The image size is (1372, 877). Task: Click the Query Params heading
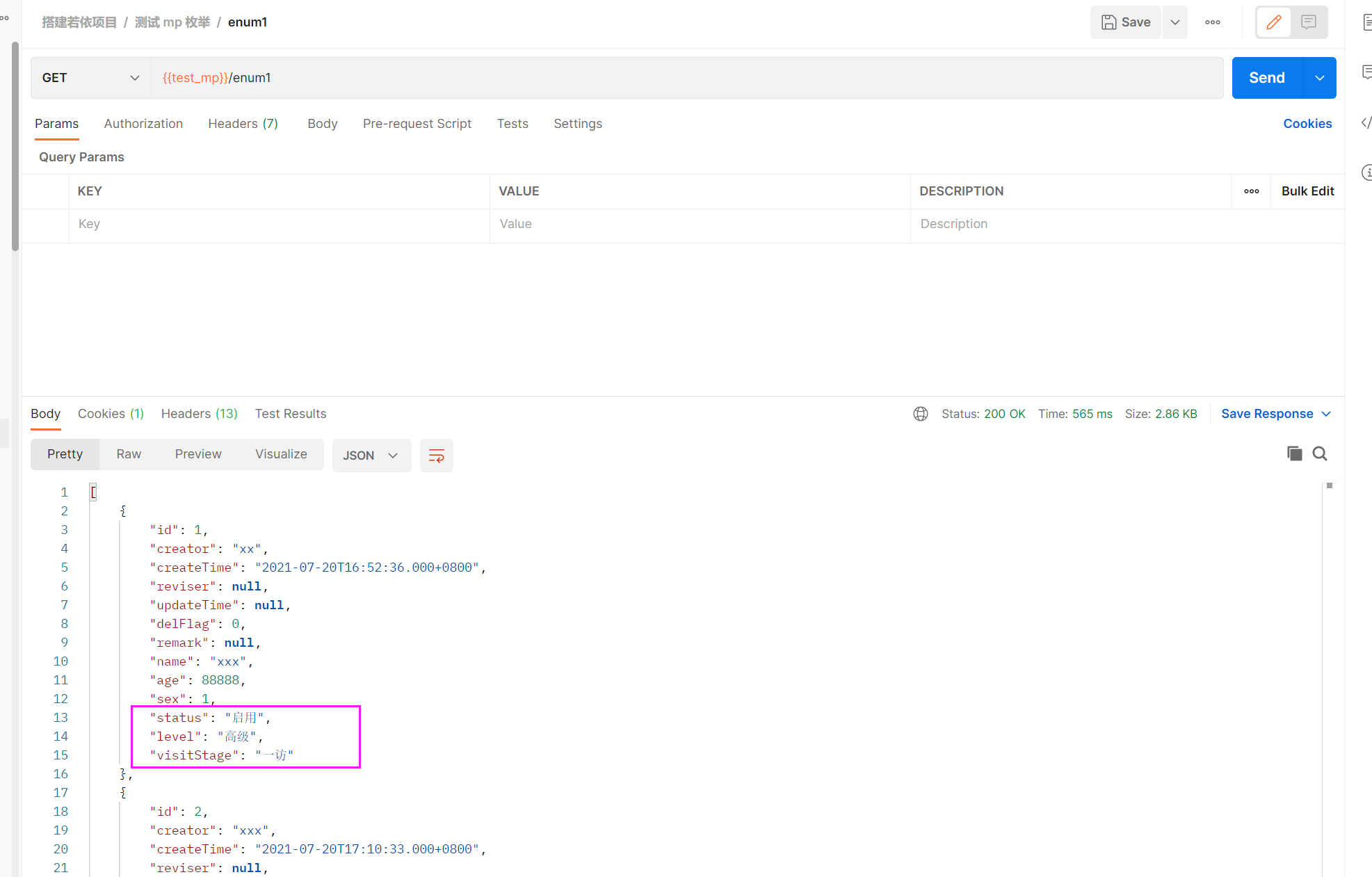pos(81,157)
